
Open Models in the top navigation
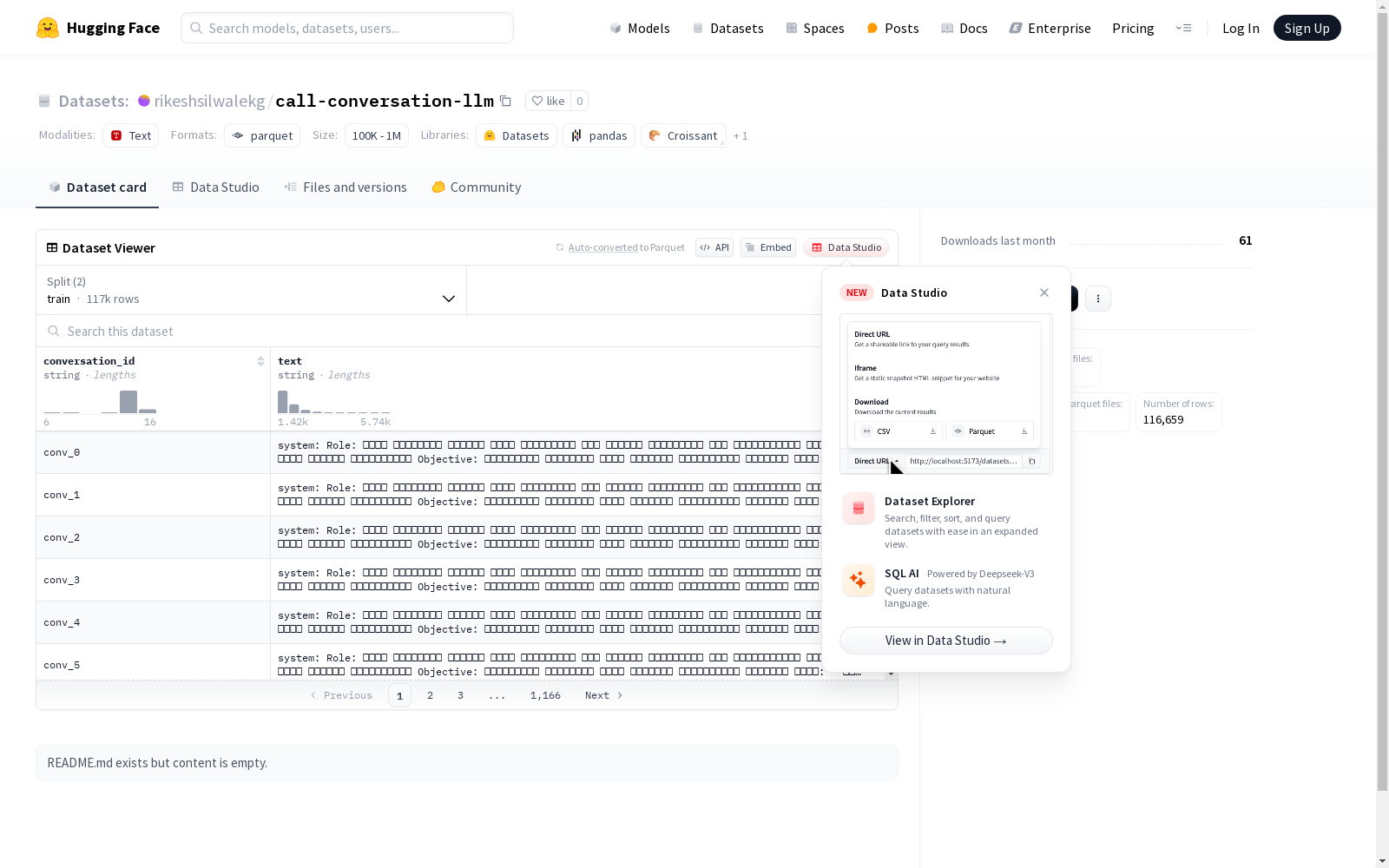(640, 28)
